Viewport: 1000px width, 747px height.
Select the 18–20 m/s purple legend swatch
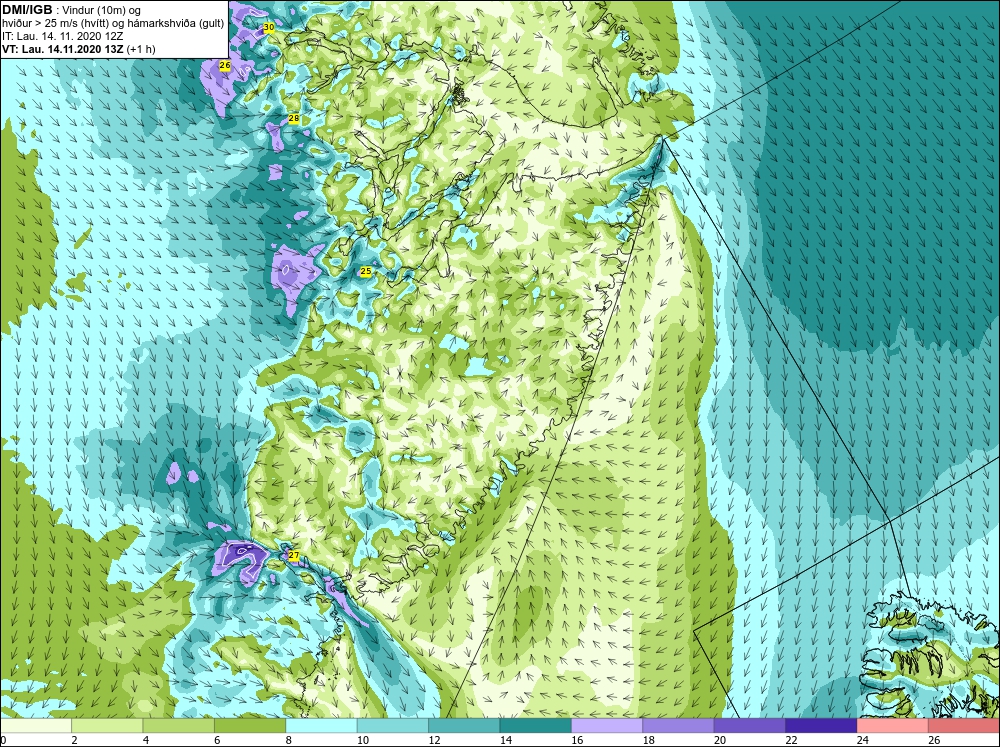tap(679, 726)
